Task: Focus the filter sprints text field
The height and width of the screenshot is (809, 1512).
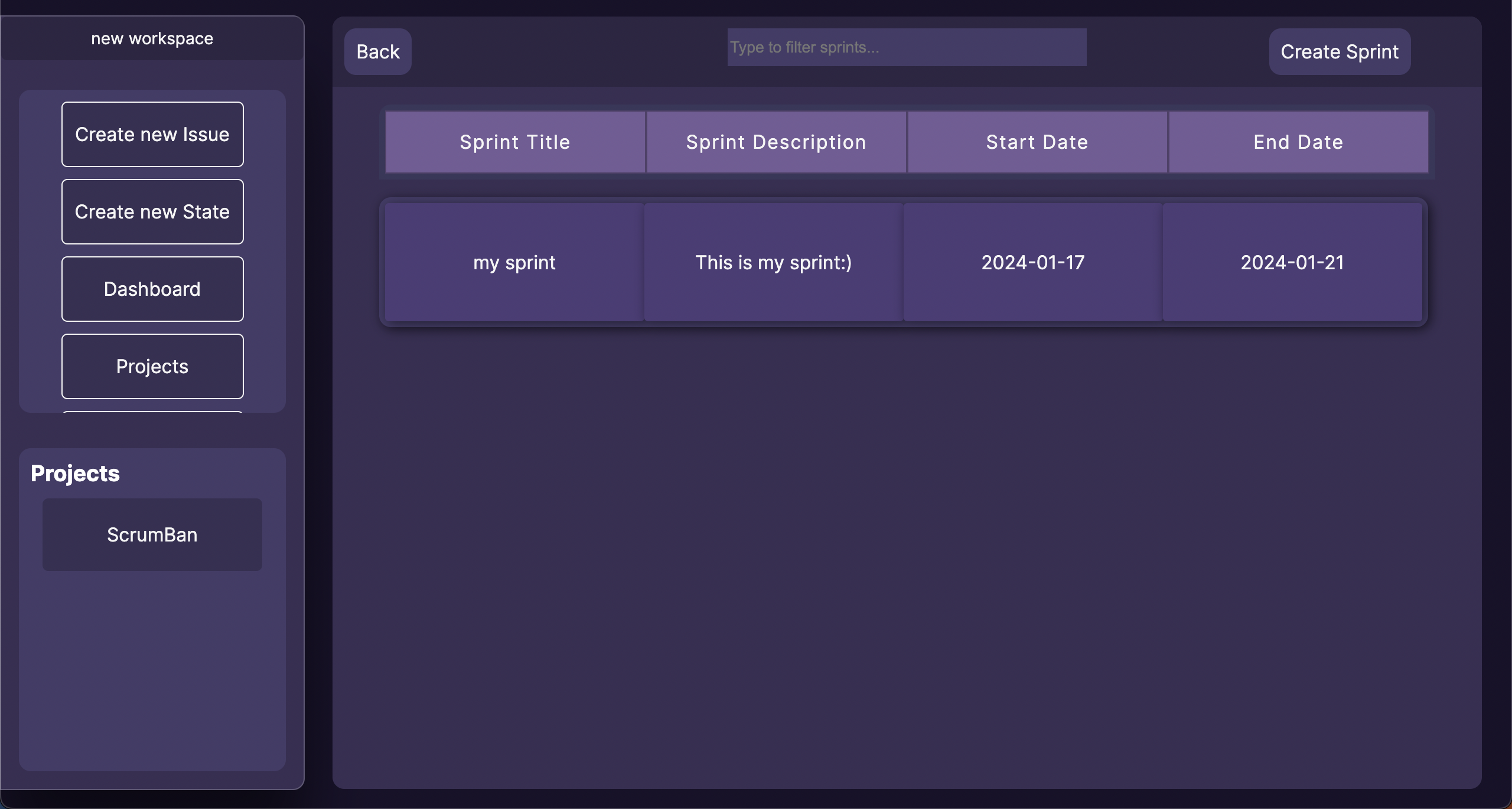Action: pyautogui.click(x=906, y=47)
